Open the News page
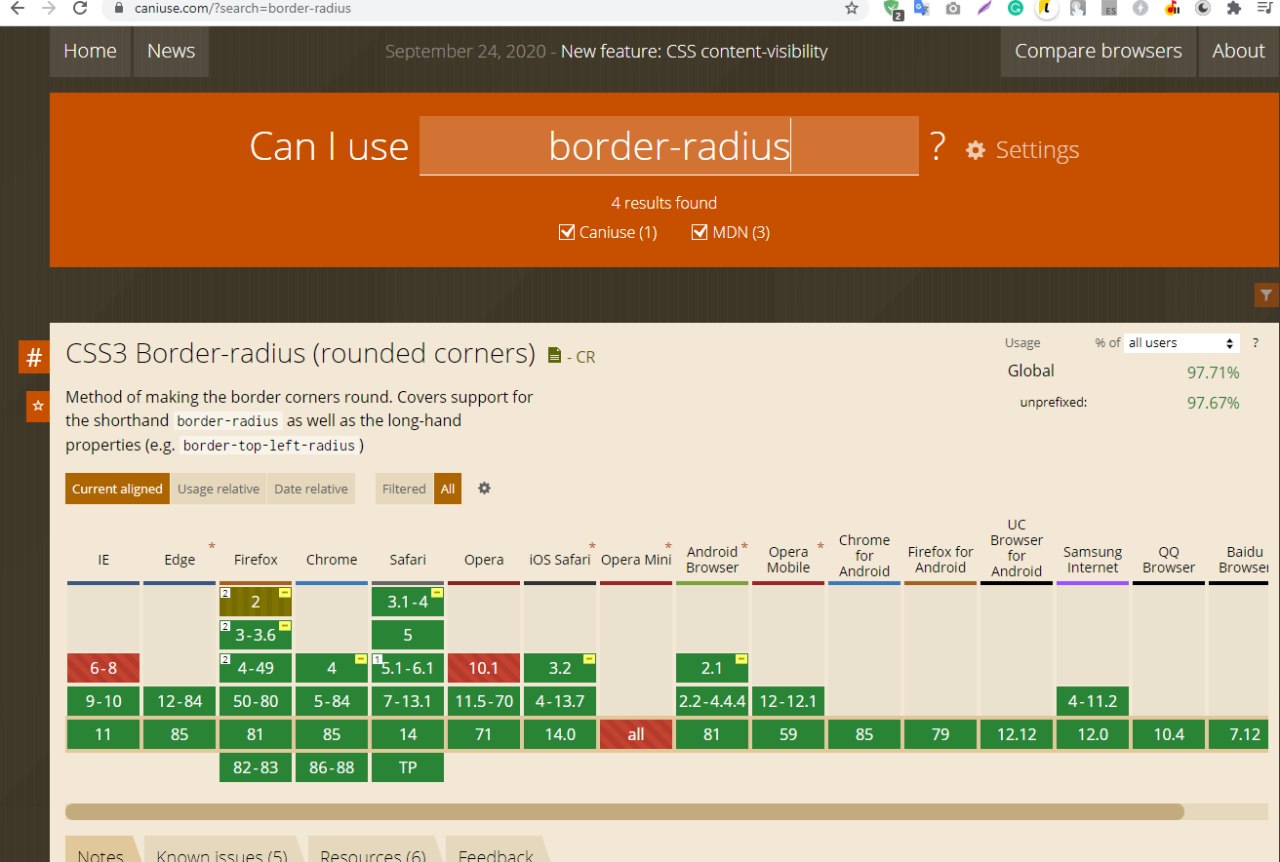 point(171,51)
